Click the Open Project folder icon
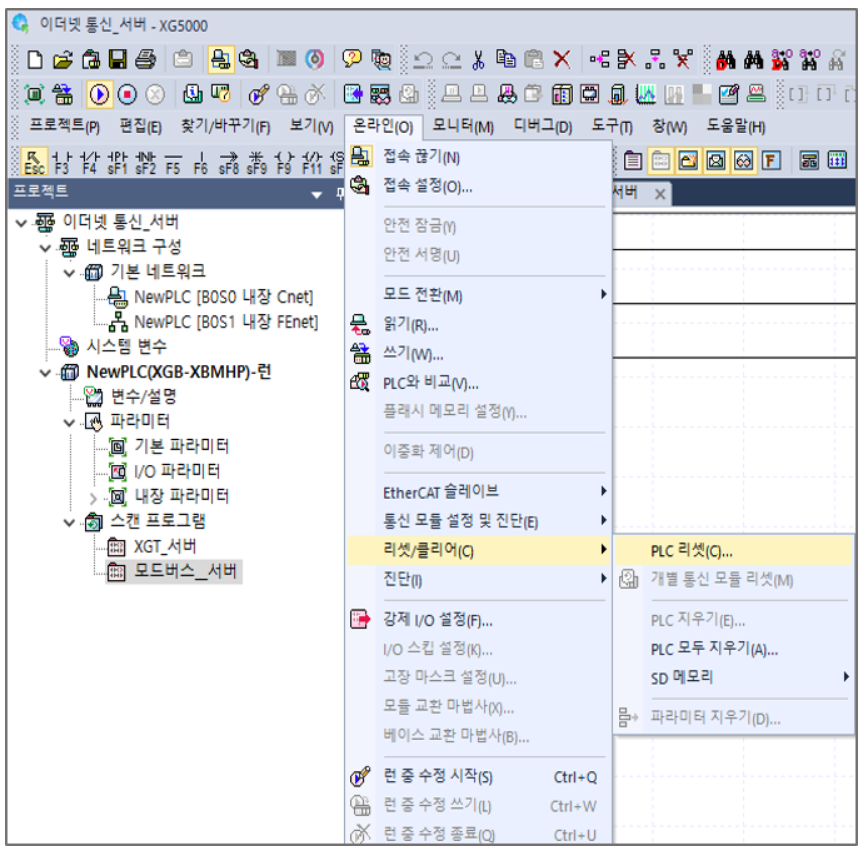Screen dimensions: 862x852 coord(60,60)
